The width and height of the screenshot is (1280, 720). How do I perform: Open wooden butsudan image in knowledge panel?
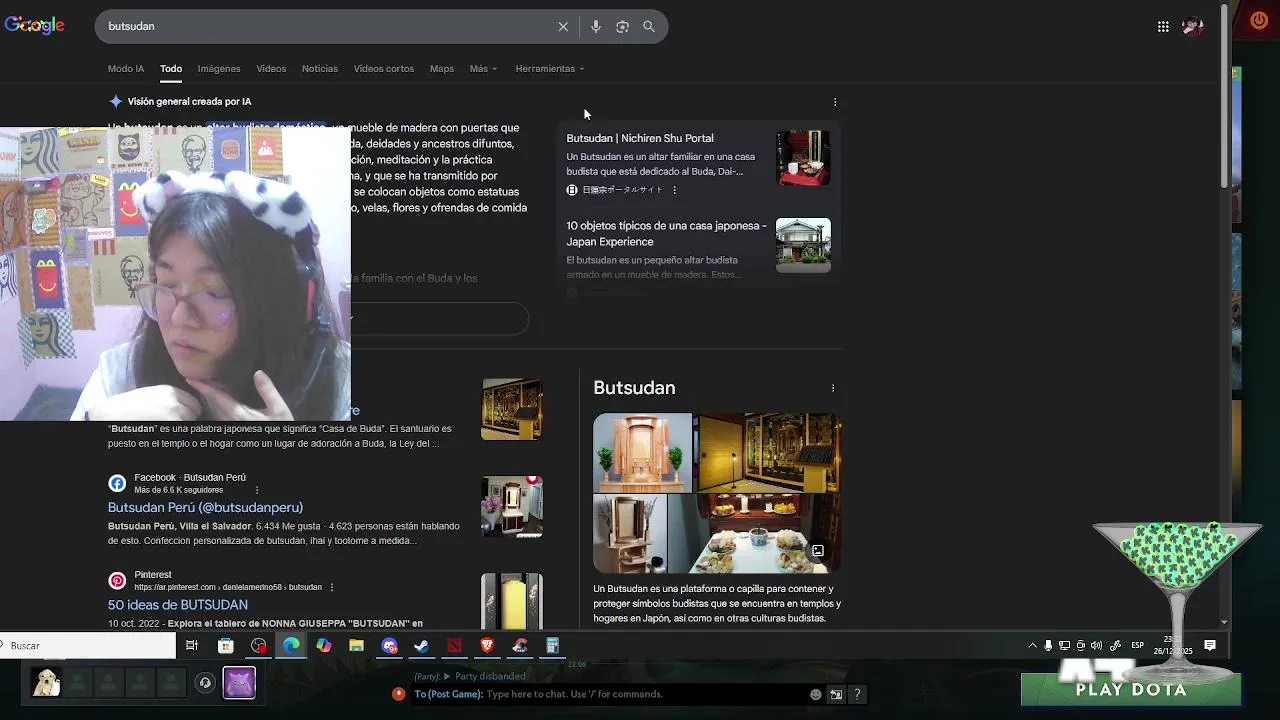click(x=642, y=453)
